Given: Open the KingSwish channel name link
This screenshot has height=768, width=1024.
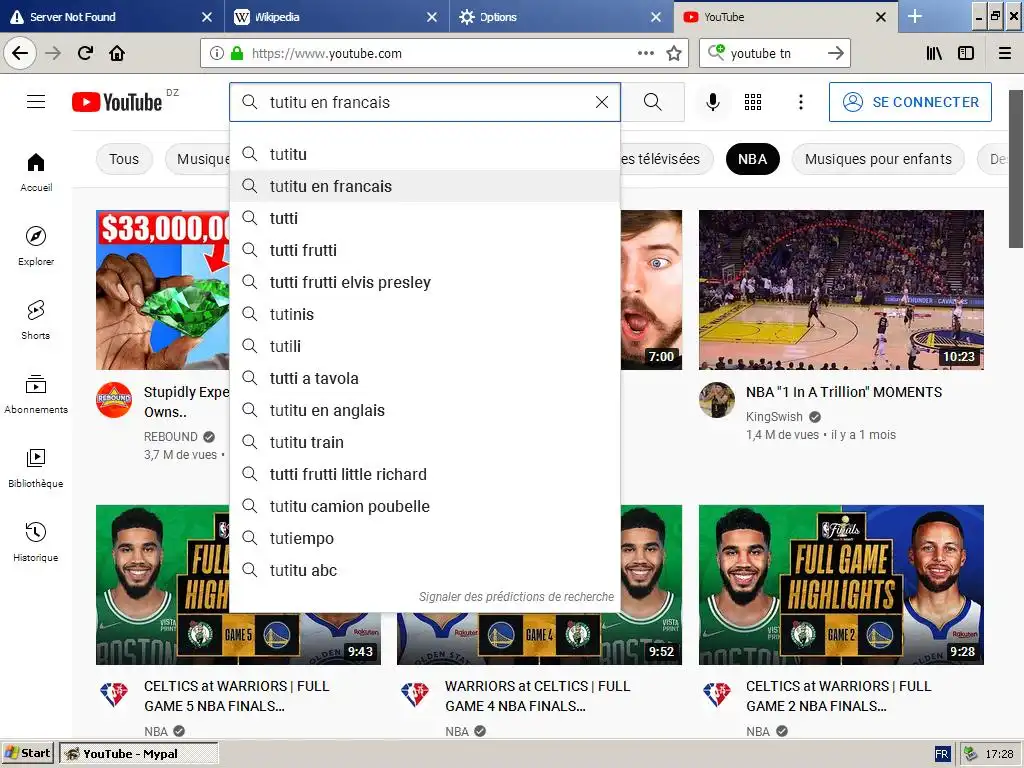Looking at the screenshot, I should [774, 417].
